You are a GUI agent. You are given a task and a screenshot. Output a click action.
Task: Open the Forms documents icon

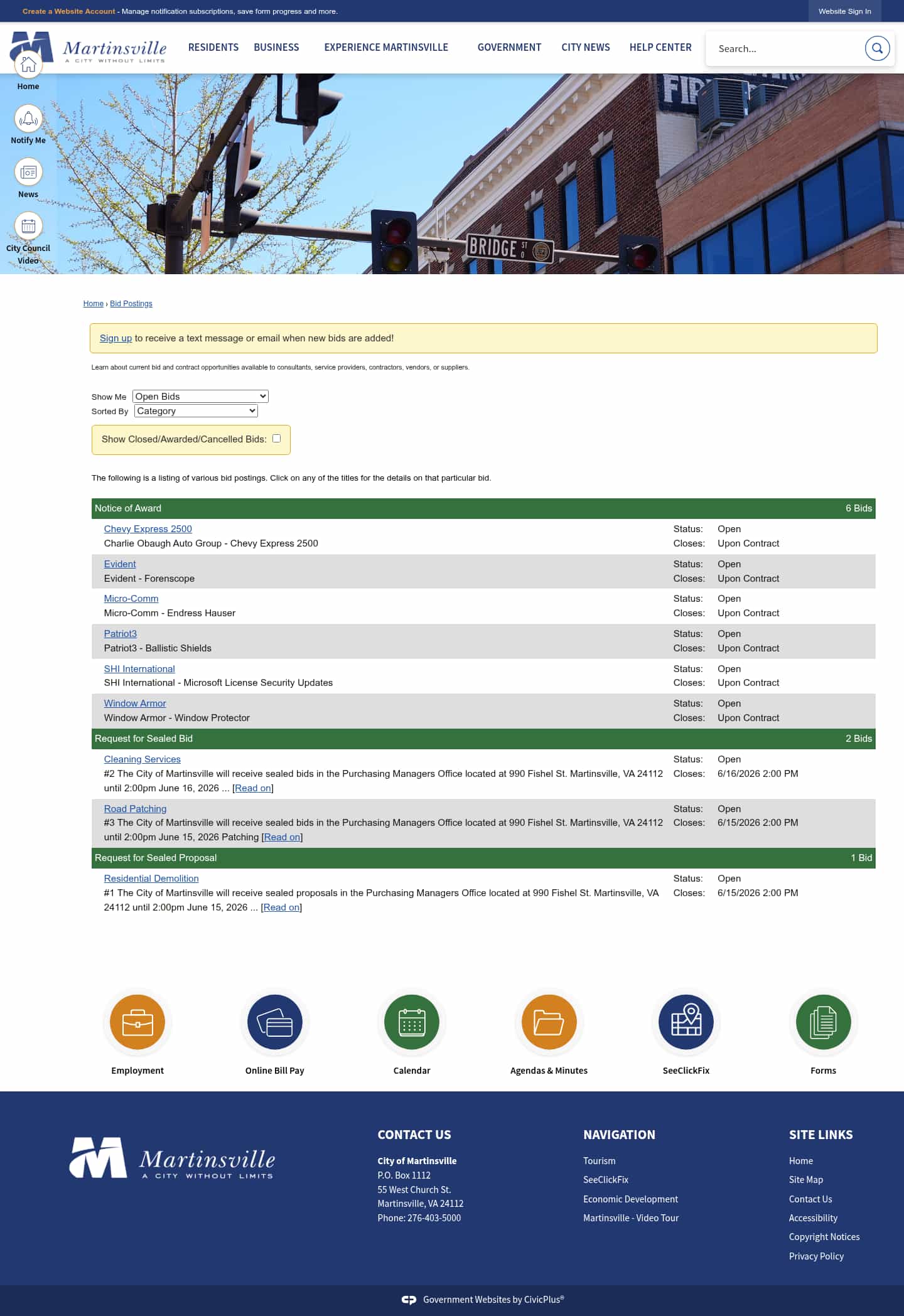824,1022
